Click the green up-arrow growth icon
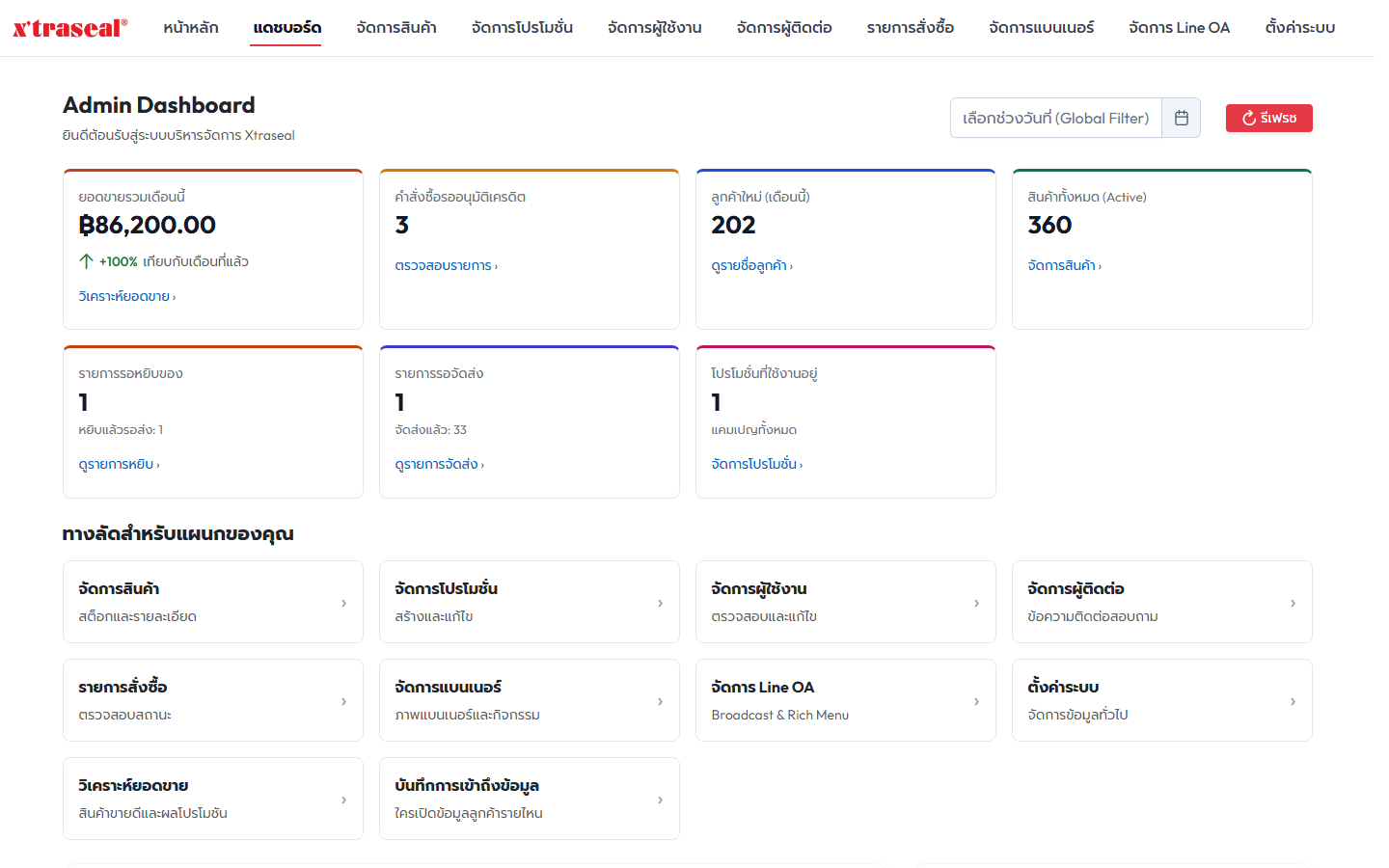This screenshot has width=1389, height=868. coord(86,261)
